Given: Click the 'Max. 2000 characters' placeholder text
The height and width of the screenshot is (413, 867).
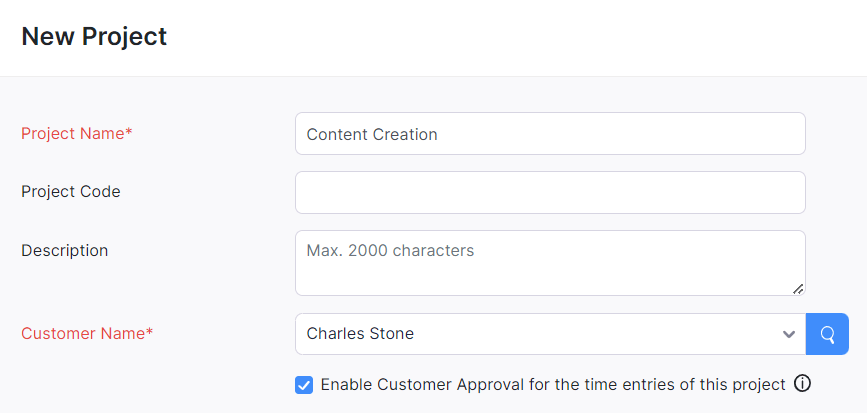Looking at the screenshot, I should pyautogui.click(x=390, y=250).
